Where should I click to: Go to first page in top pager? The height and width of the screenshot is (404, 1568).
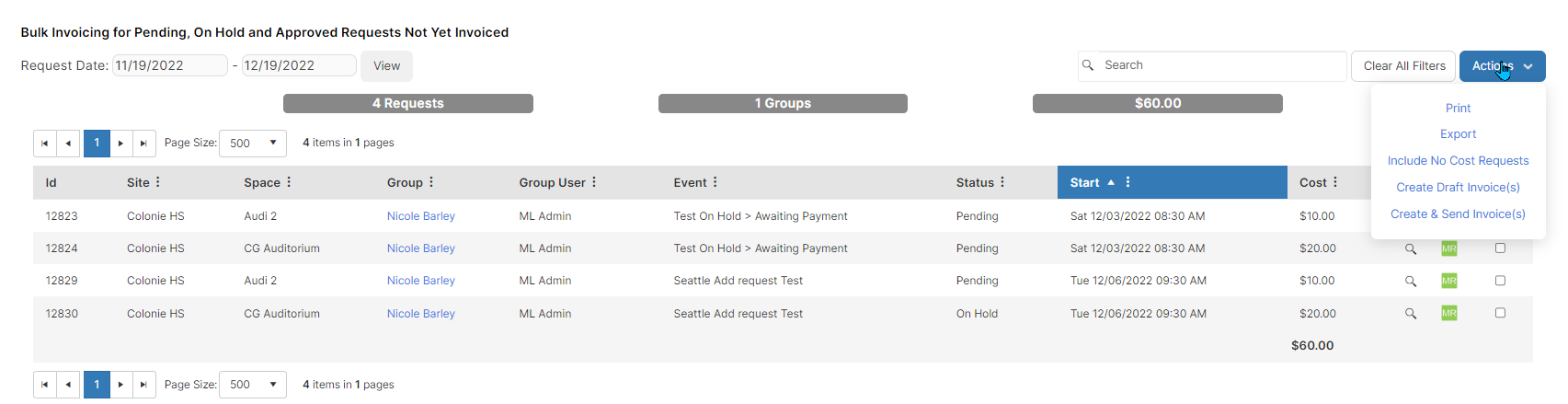[45, 144]
